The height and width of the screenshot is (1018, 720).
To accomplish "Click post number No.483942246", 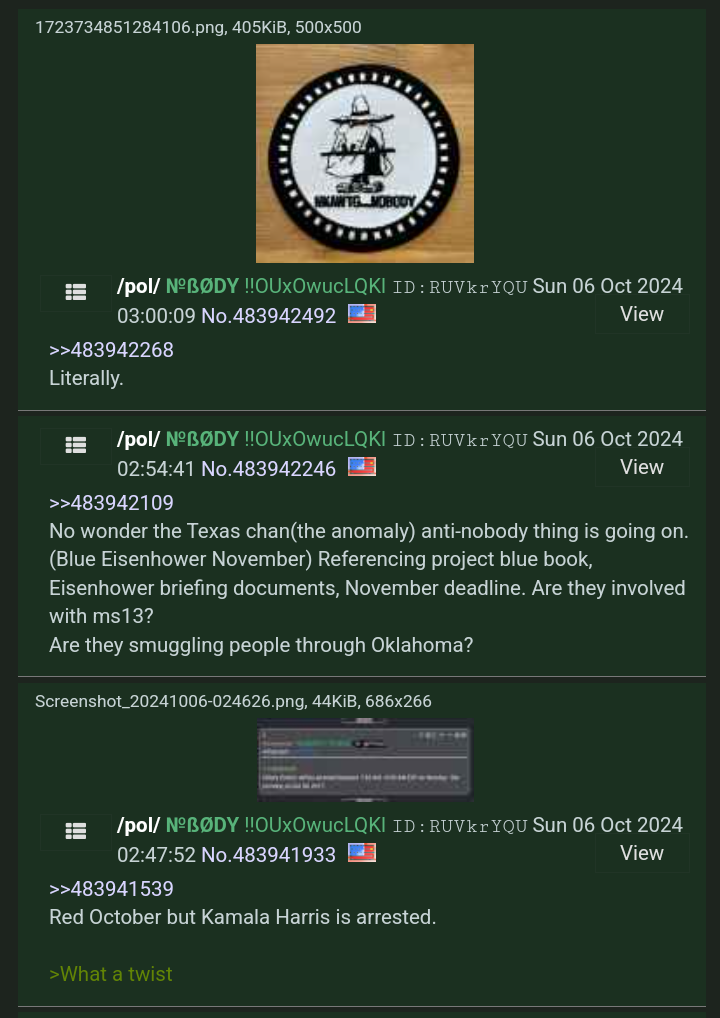I will pyautogui.click(x=269, y=468).
